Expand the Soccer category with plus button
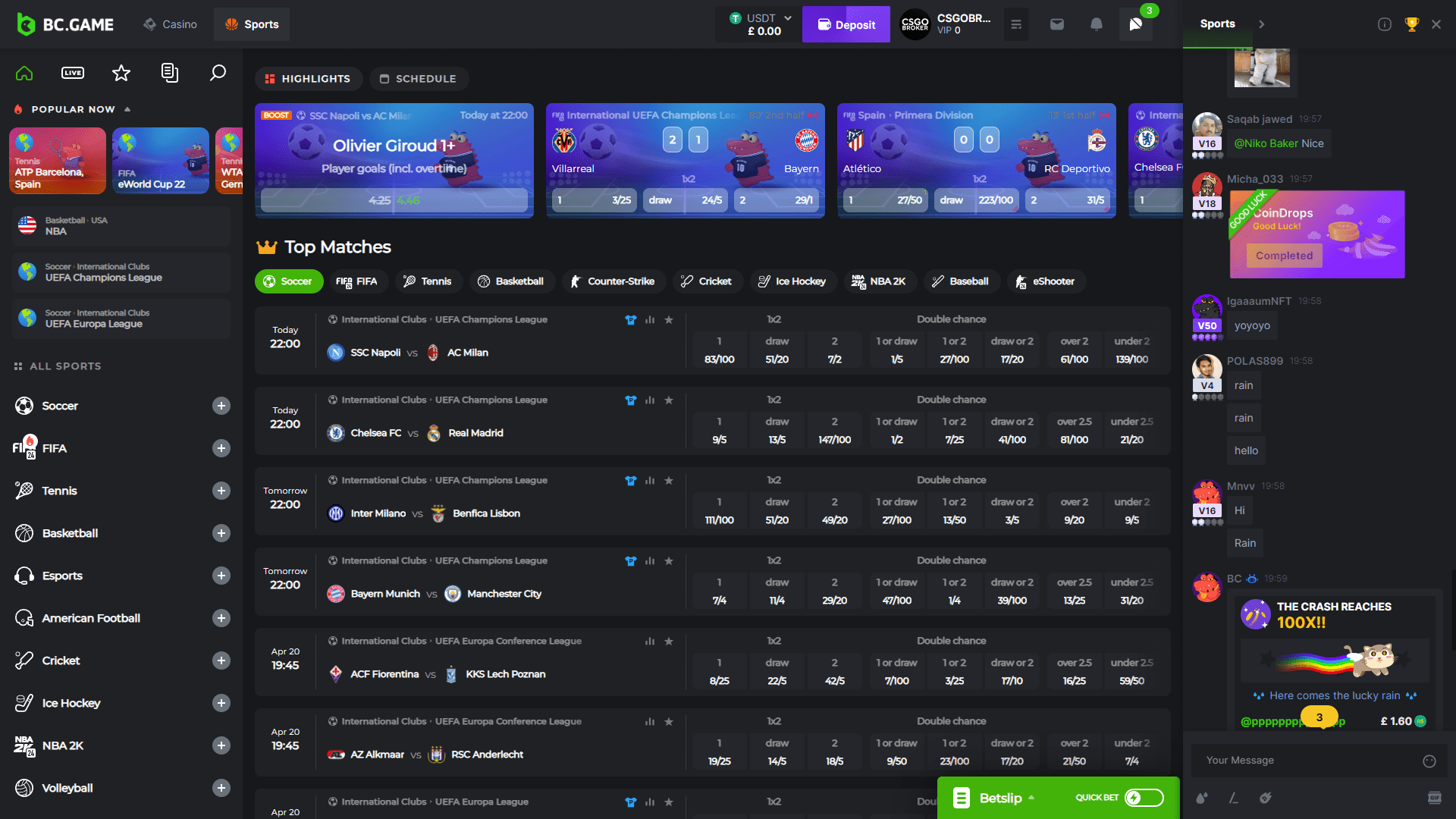Screen dimensions: 1456x819 click(221, 406)
